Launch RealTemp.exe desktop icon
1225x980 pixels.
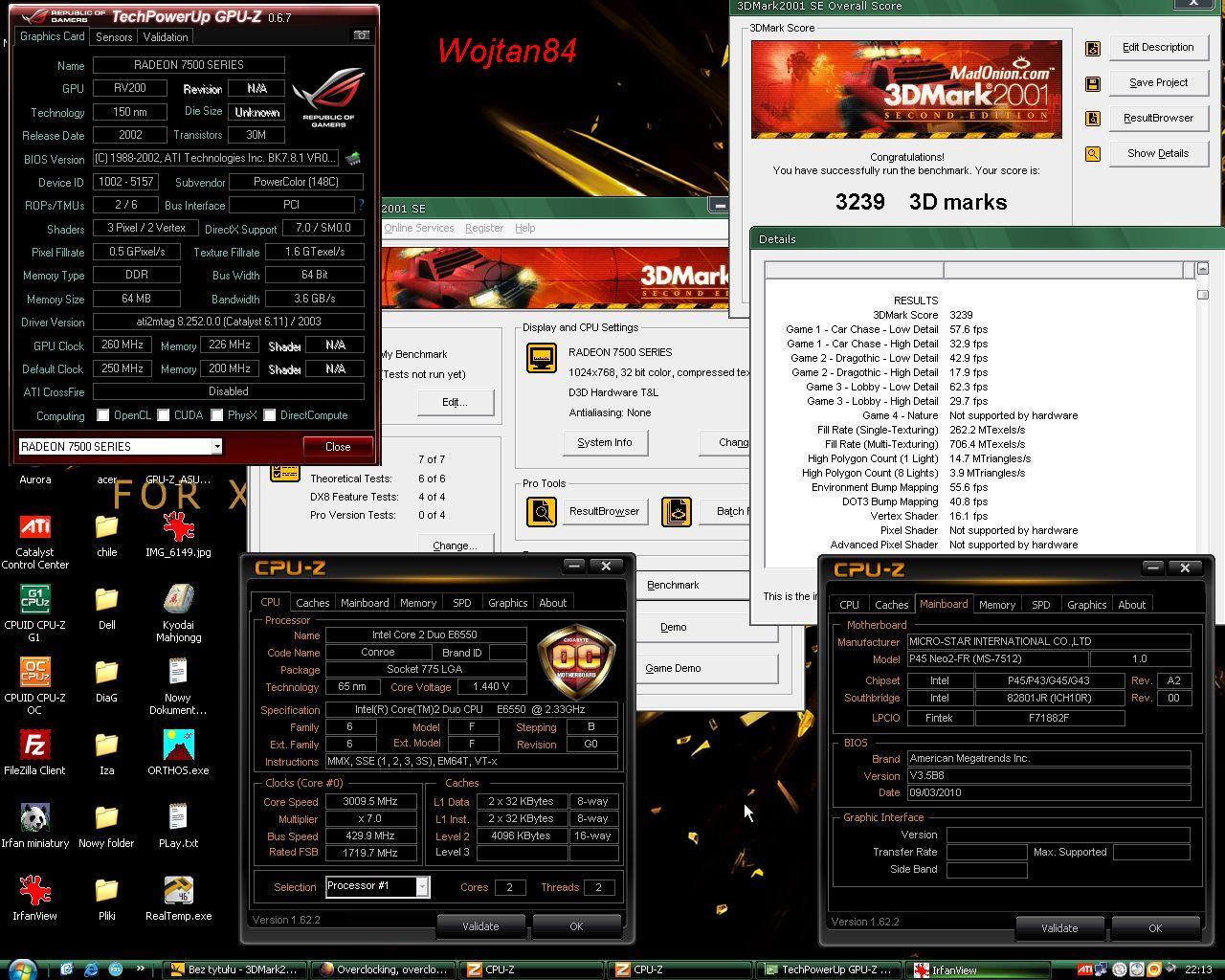178,899
